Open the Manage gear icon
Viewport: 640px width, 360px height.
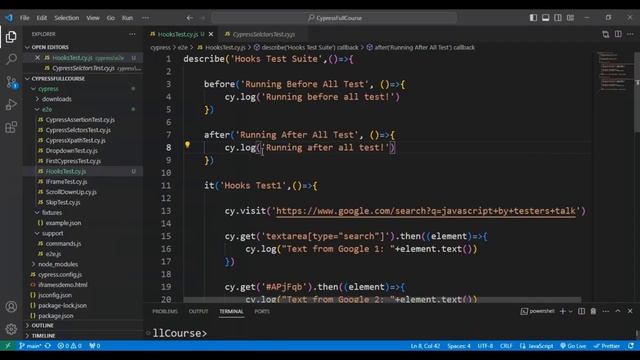pos(11,329)
